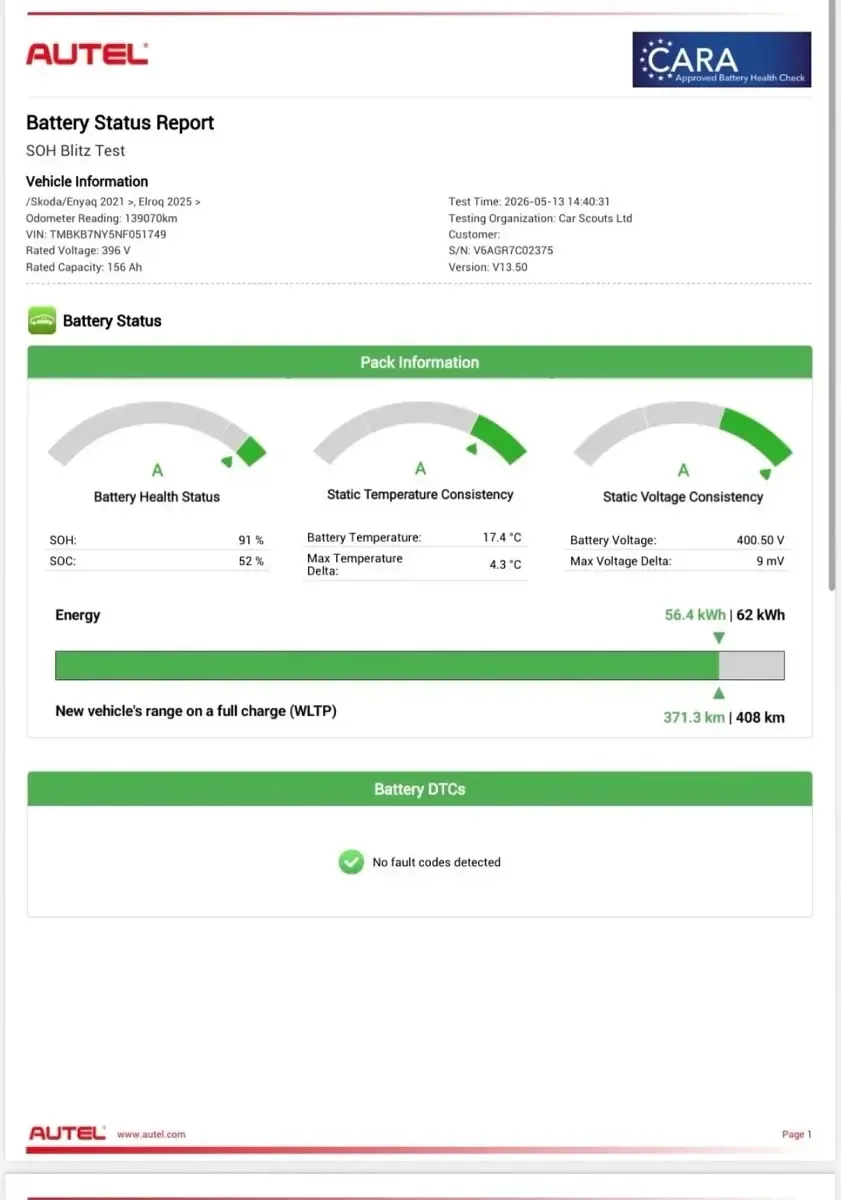The height and width of the screenshot is (1200, 841).
Task: Click the Static Temperature Consistency gauge
Action: (420, 433)
